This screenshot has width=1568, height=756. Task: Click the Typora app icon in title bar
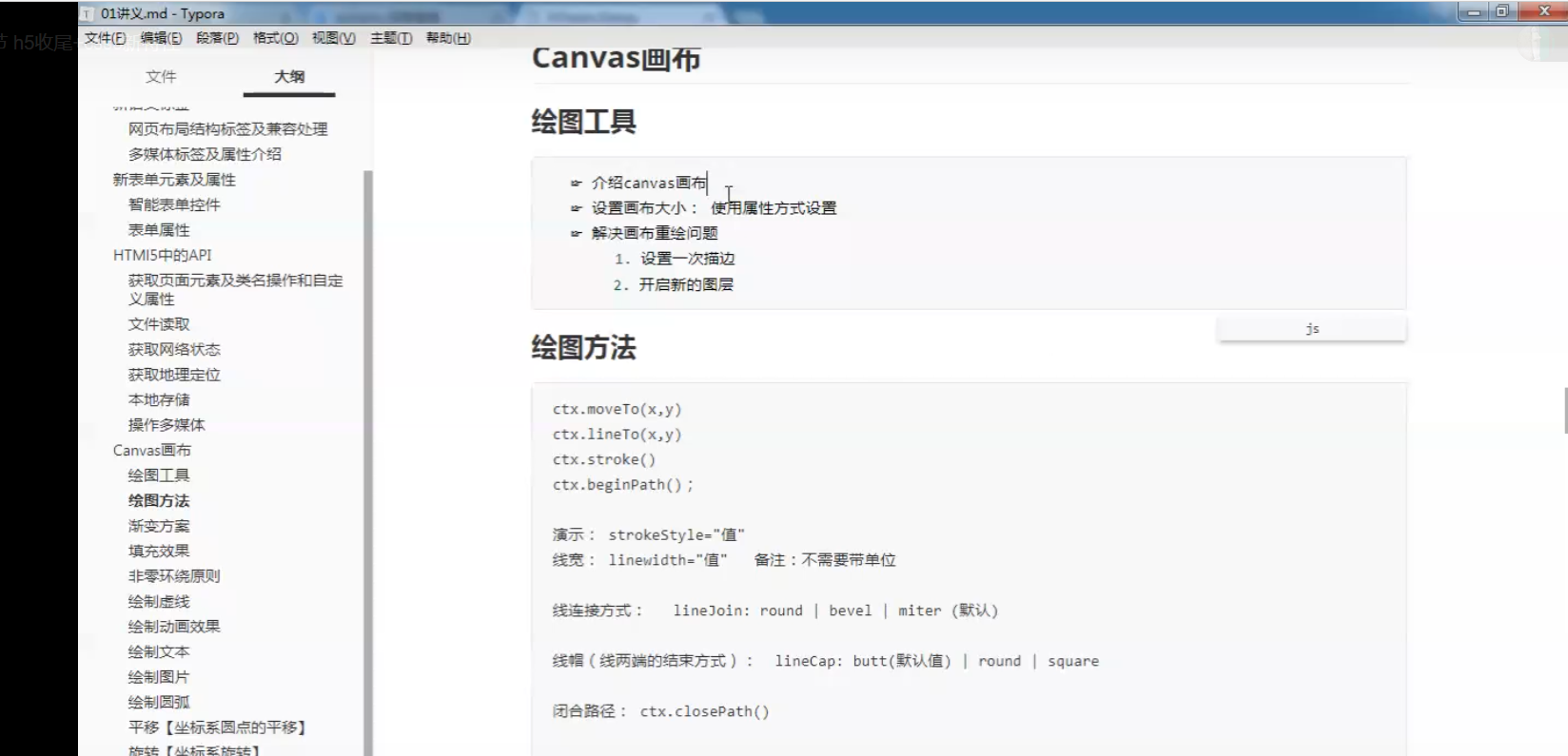tap(88, 13)
